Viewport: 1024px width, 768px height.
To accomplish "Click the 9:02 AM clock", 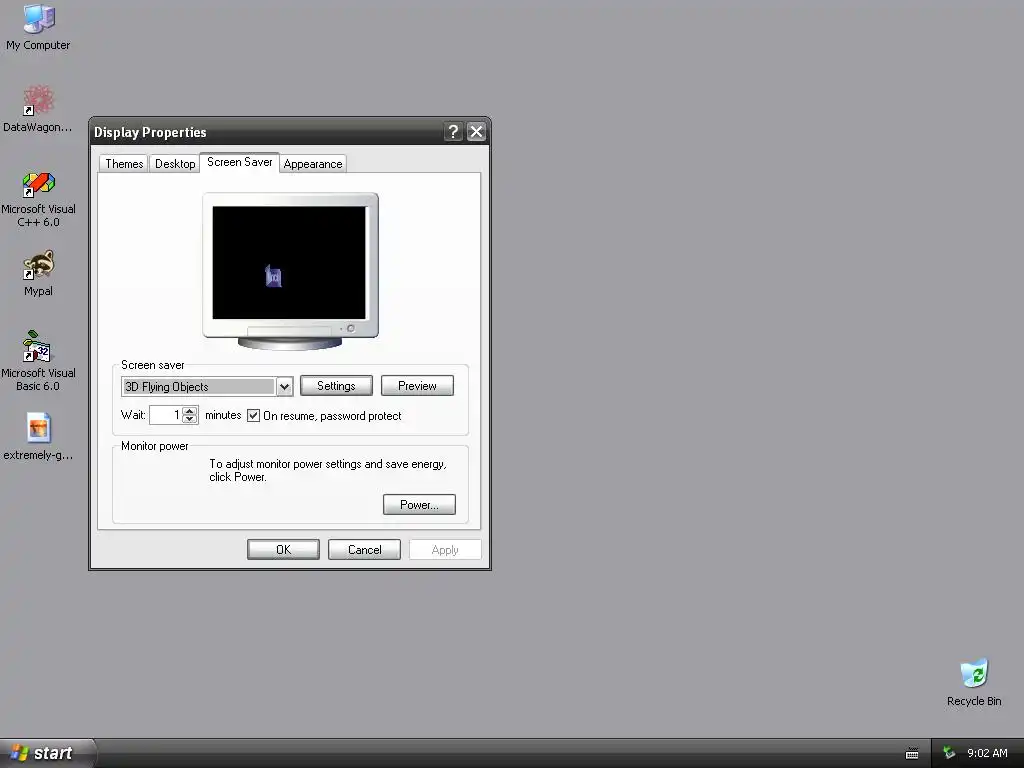I will coord(987,753).
